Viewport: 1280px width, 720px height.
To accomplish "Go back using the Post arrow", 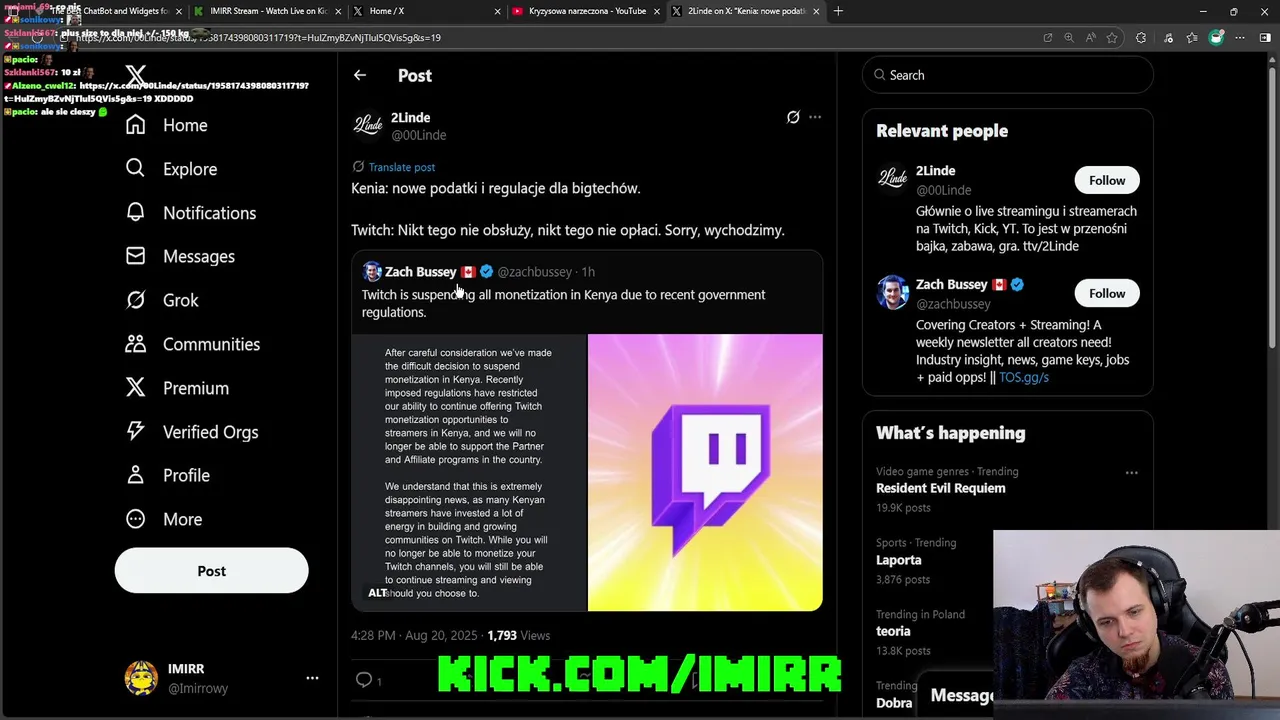I will pyautogui.click(x=360, y=75).
